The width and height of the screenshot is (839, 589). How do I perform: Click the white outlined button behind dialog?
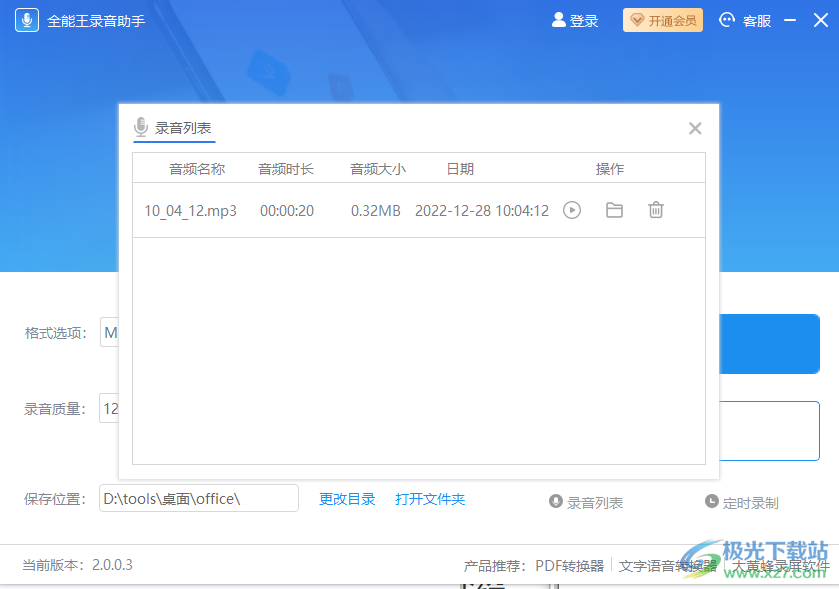[x=769, y=431]
